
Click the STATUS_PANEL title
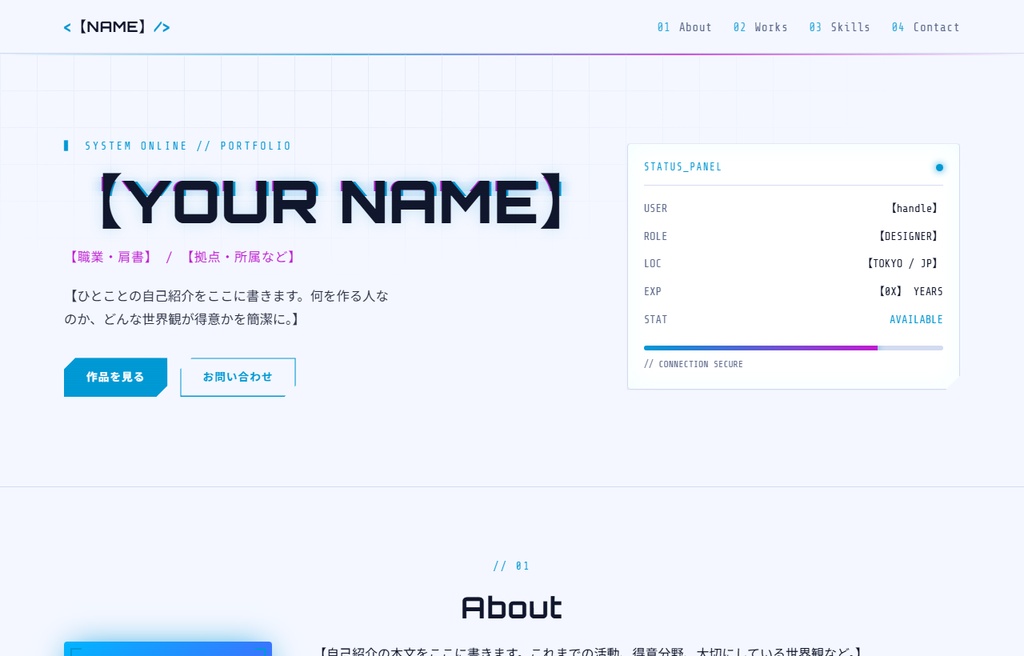(x=682, y=167)
